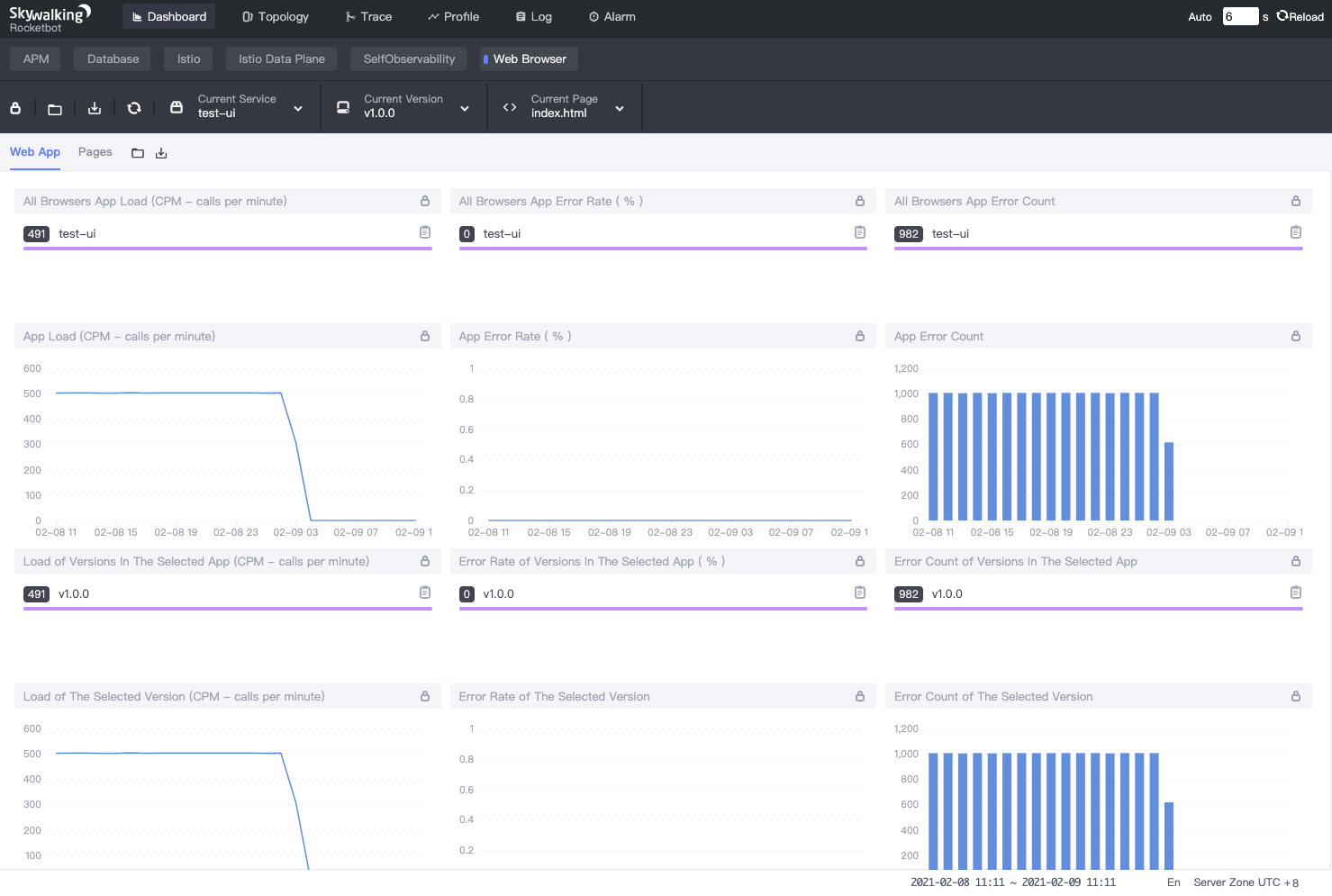Viewport: 1332px width, 896px height.
Task: Click the purple bar under 491 test-ui
Action: [x=227, y=249]
